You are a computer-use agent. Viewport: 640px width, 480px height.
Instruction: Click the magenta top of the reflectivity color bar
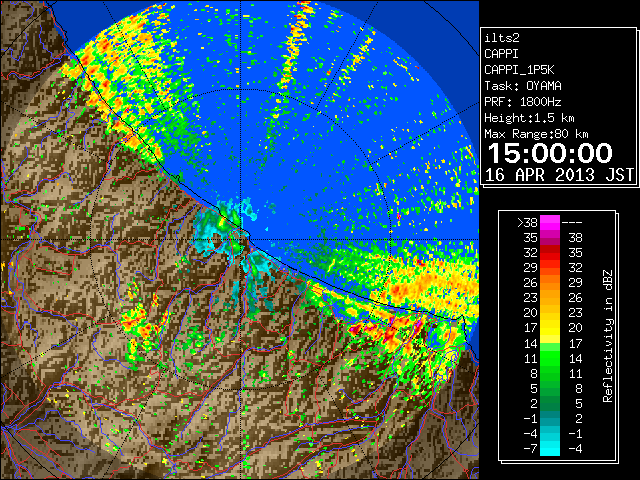[550, 223]
